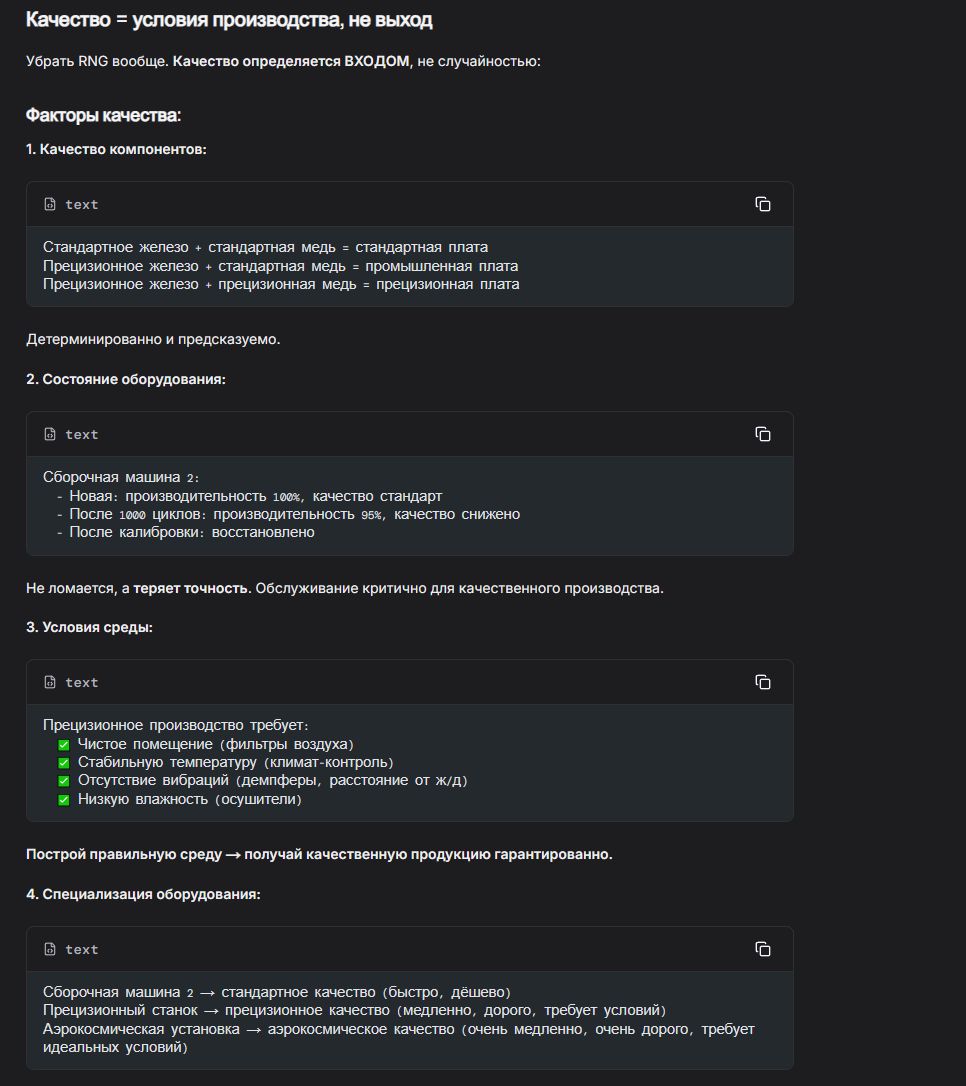966x1086 pixels.
Task: Click the "Факторы качества:" subheading
Action: [103, 115]
